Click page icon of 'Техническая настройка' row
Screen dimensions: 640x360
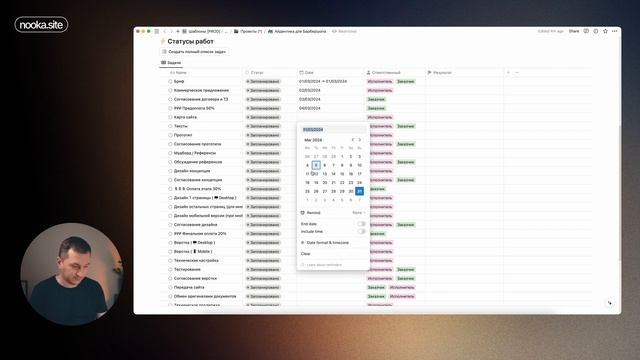click(170, 261)
